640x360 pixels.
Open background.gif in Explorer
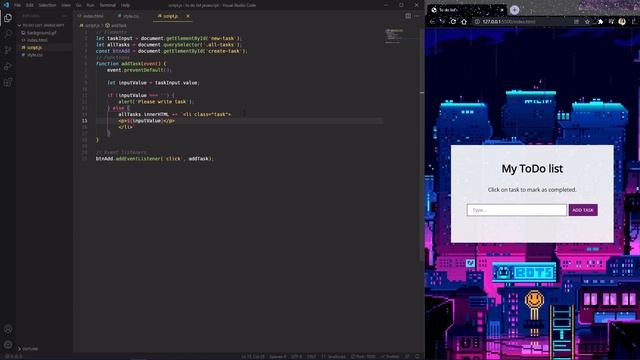[42, 33]
